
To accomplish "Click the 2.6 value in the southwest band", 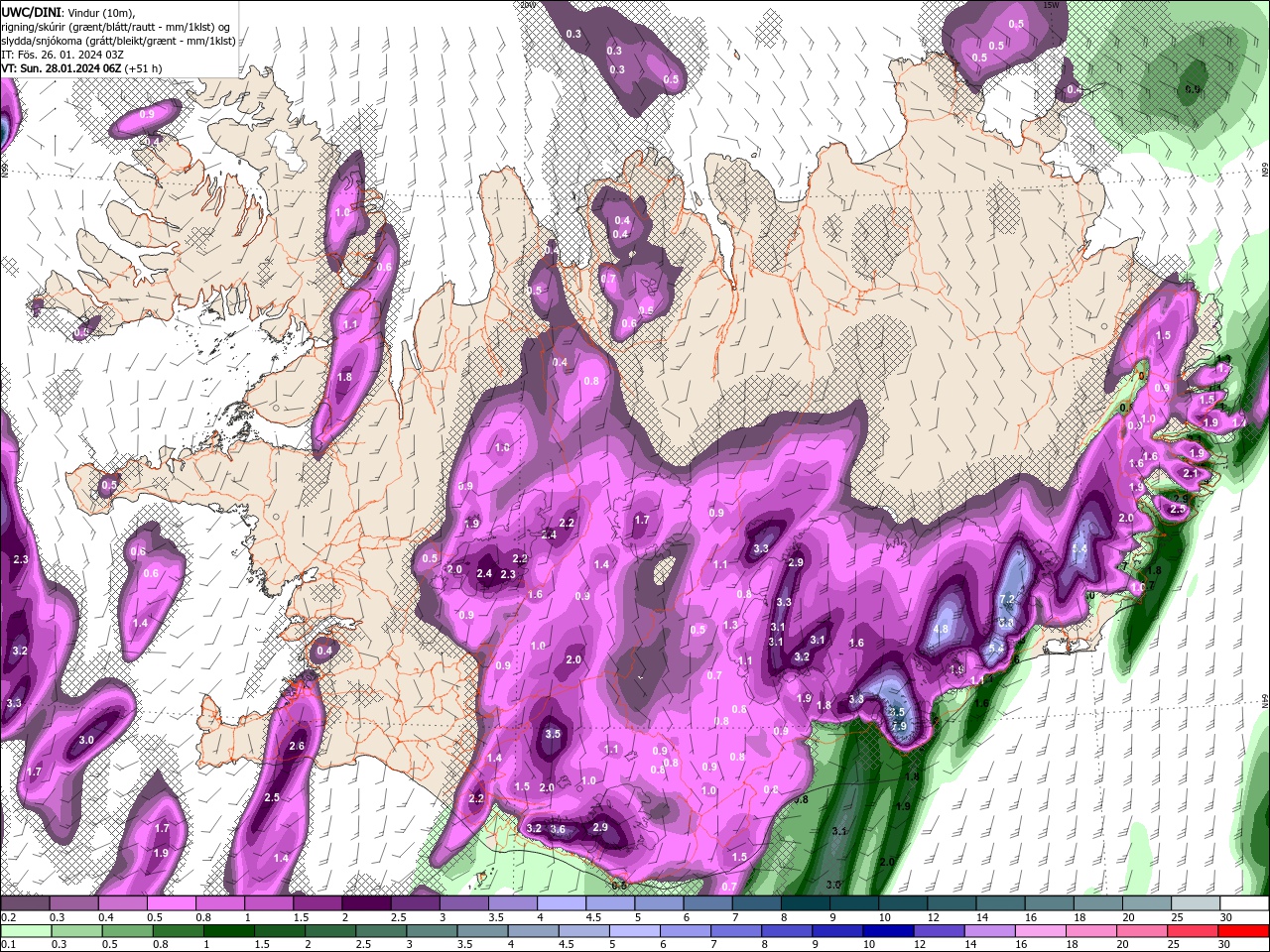I will 297,746.
